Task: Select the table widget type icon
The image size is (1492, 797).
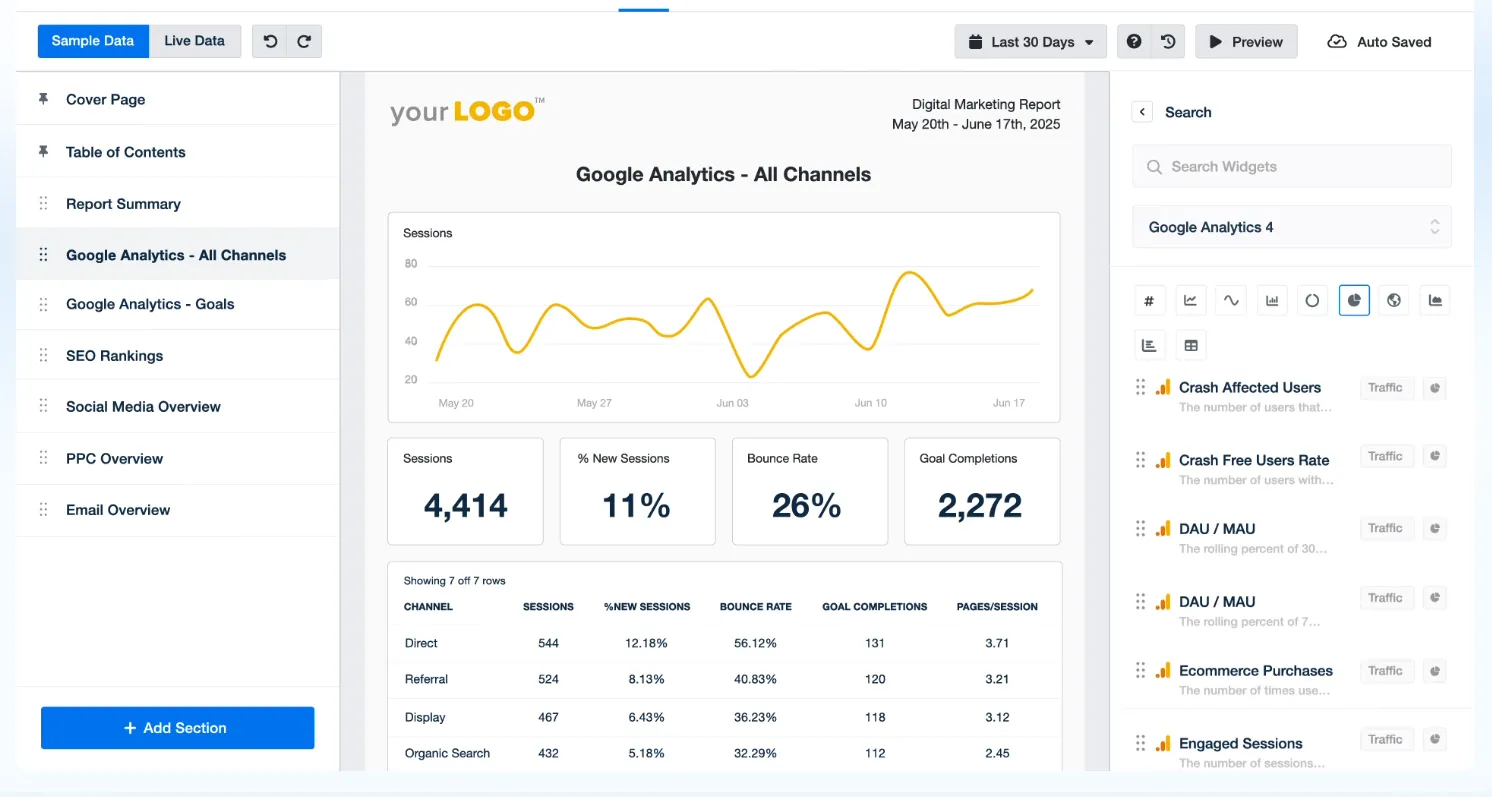Action: 1190,345
